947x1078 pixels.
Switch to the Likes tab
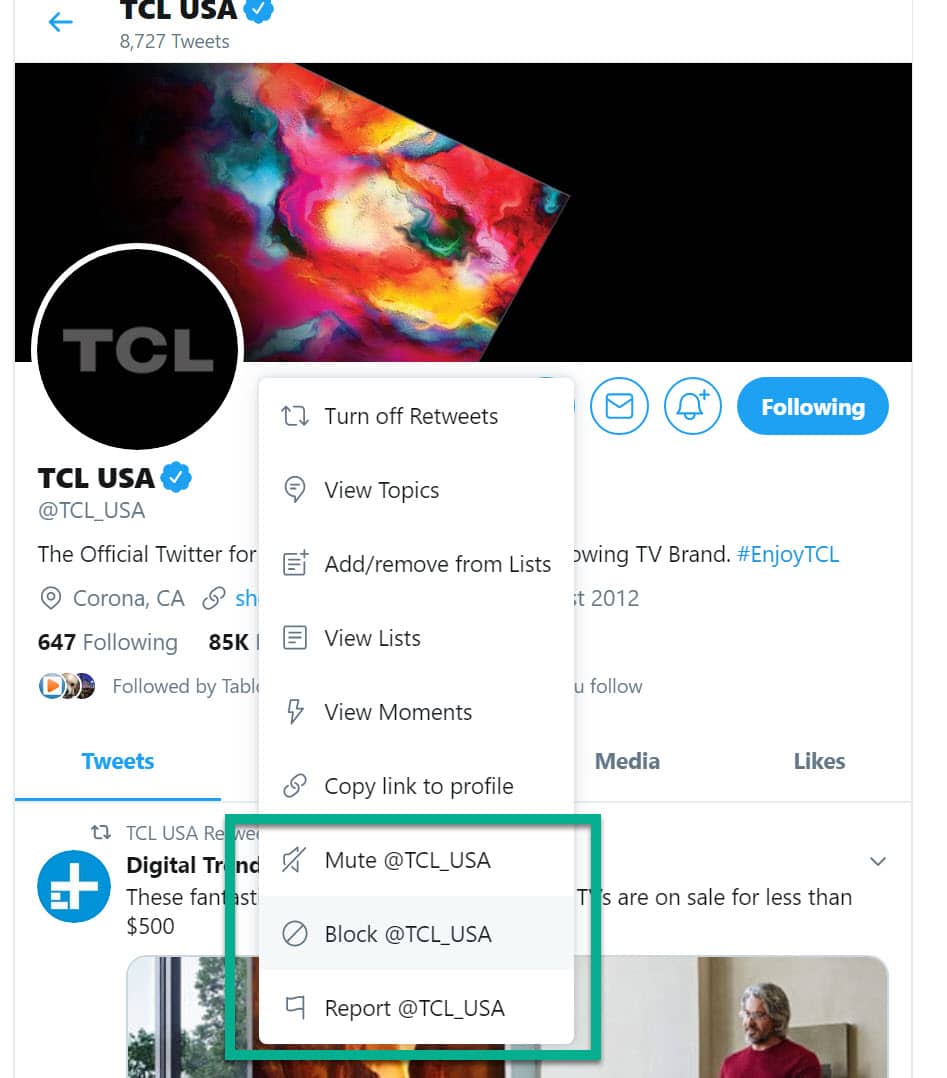click(819, 761)
